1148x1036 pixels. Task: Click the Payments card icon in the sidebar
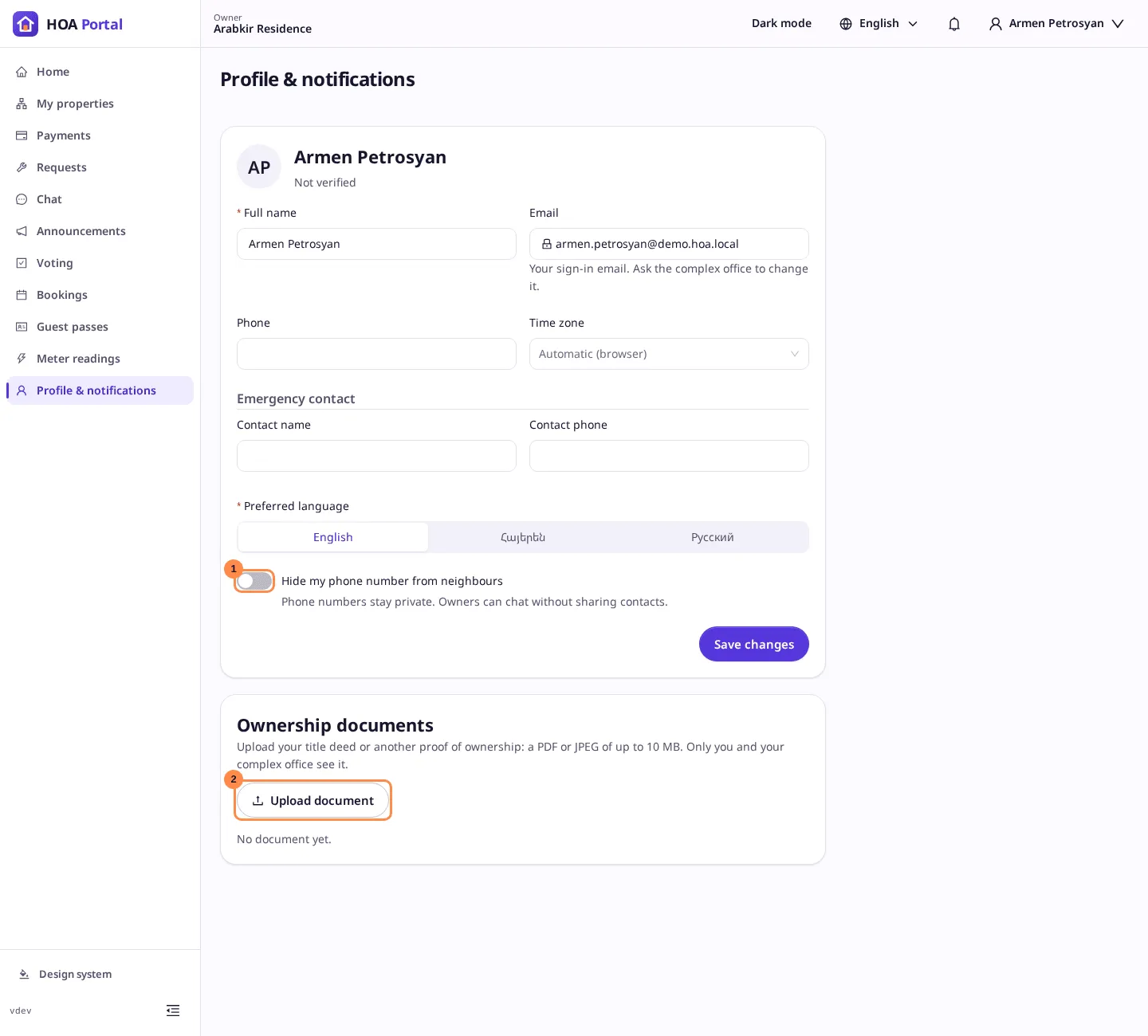tap(22, 135)
